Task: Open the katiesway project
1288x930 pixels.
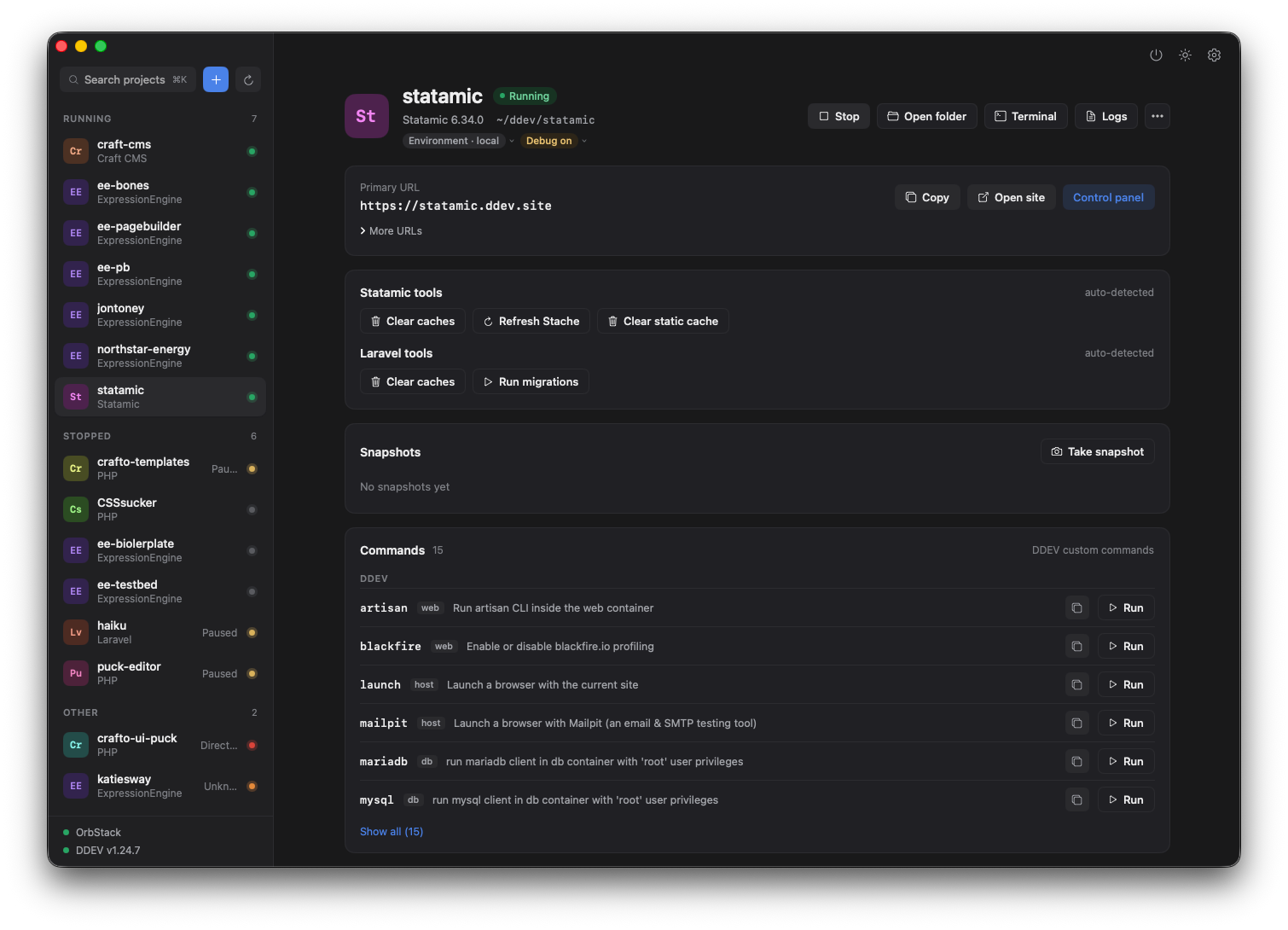Action: pyautogui.click(x=160, y=786)
